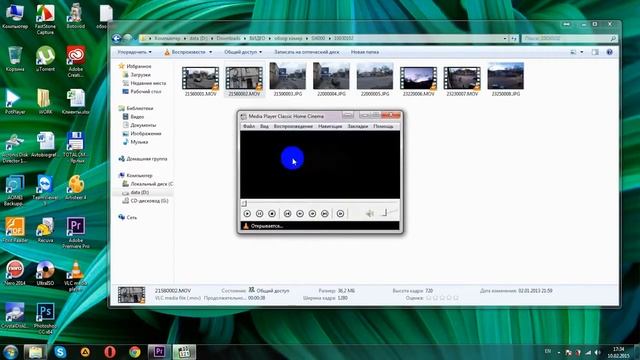Screen dimensions: 640x360
Task: Click the uTorrent desktop icon
Action: pos(45,59)
